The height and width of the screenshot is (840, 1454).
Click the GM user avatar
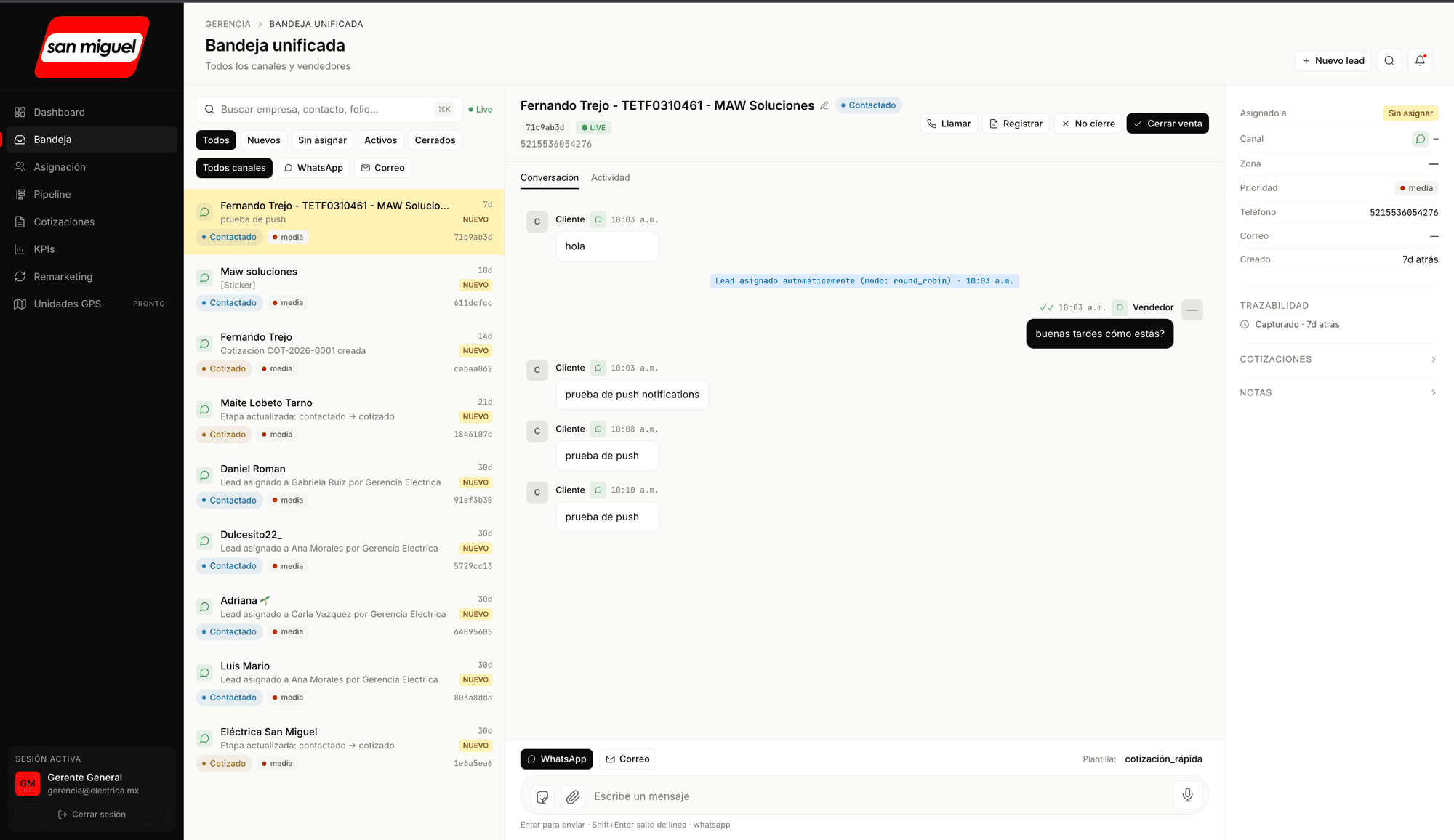28,783
